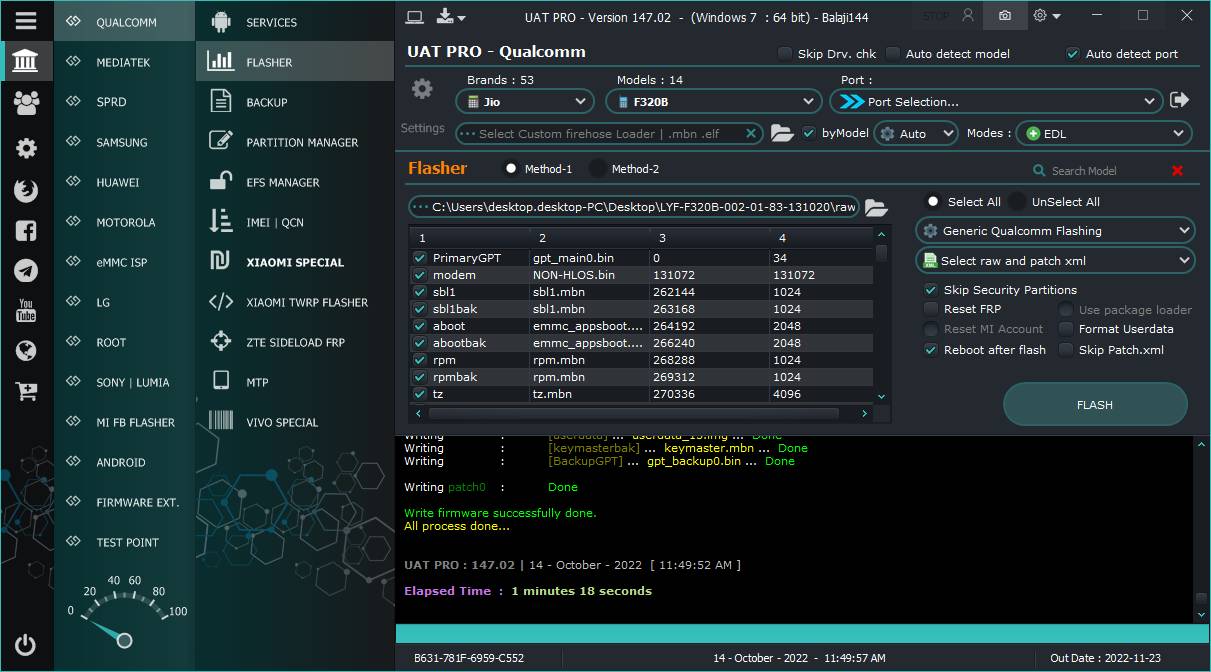
Task: Browse firmware path folder icon
Action: click(876, 207)
